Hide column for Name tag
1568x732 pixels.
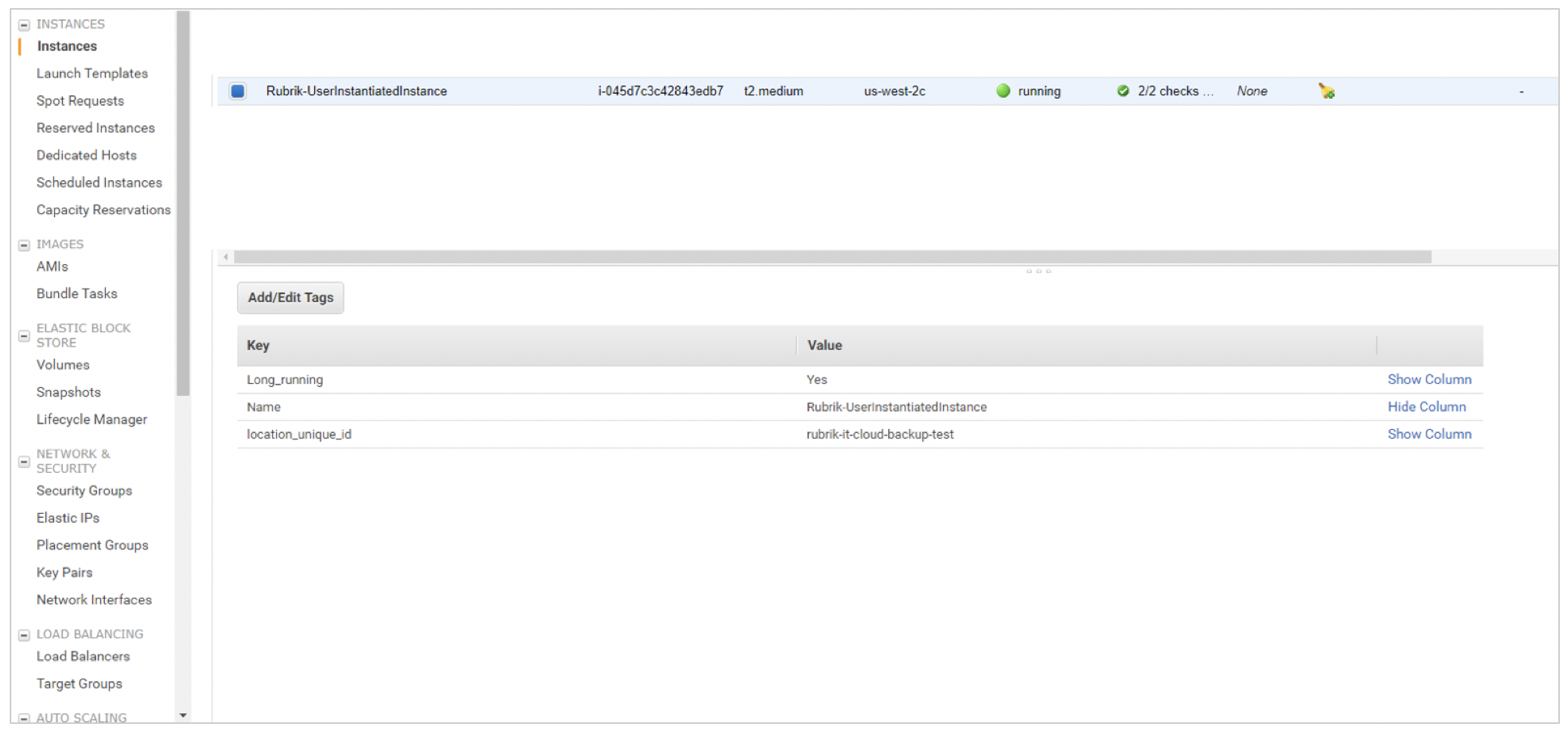tap(1427, 407)
